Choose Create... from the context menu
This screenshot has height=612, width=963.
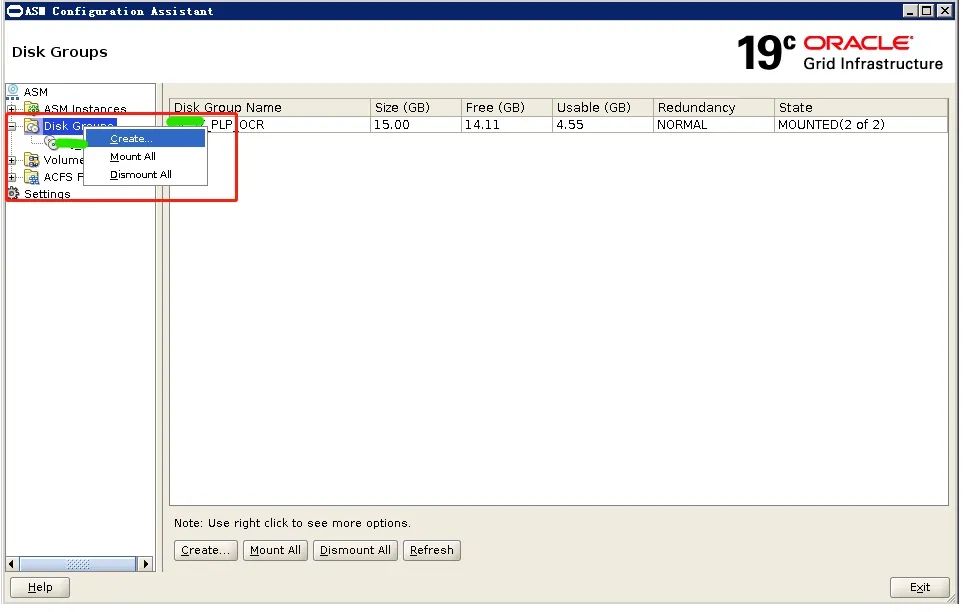pos(145,139)
